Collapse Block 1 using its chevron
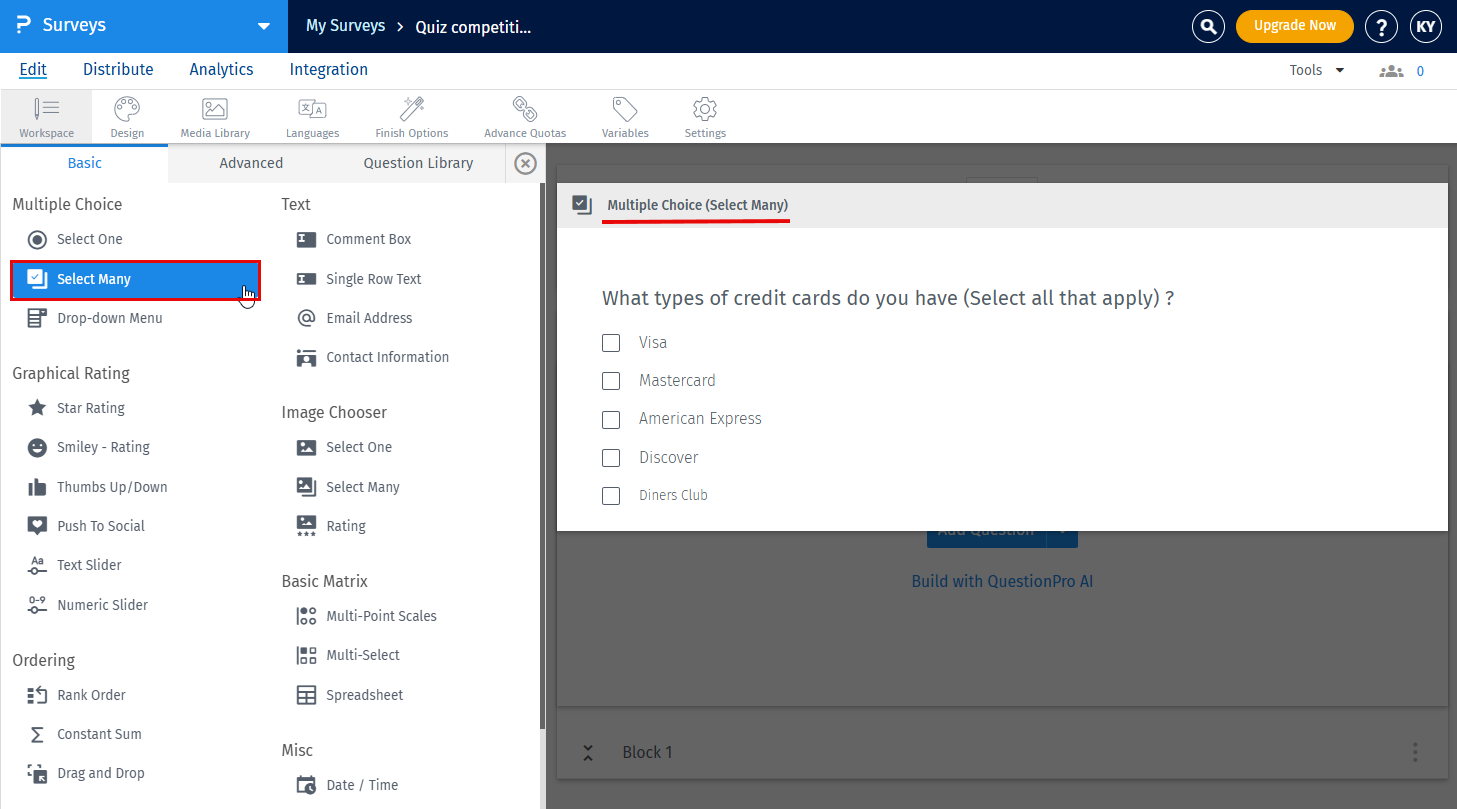The image size is (1457, 809). tap(588, 751)
